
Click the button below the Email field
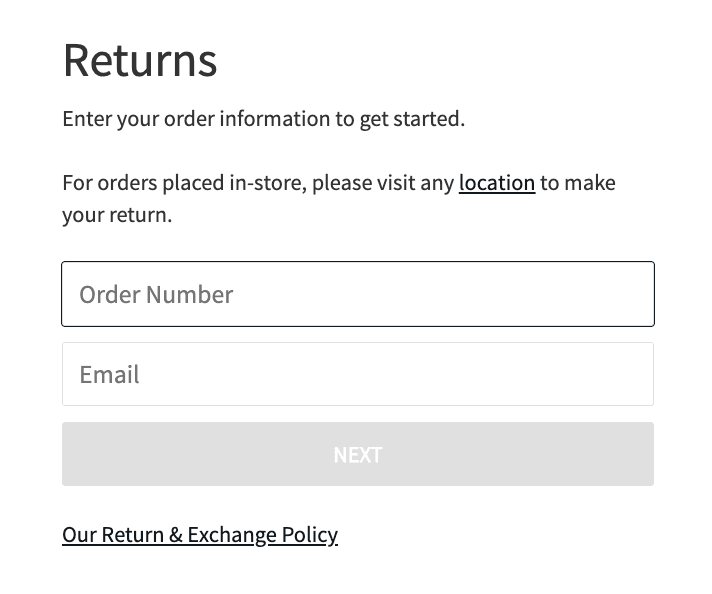[357, 454]
